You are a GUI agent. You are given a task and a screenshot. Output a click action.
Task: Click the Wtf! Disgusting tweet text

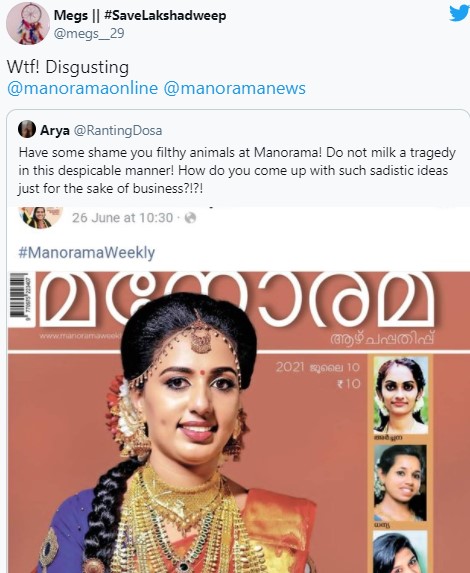click(68, 67)
